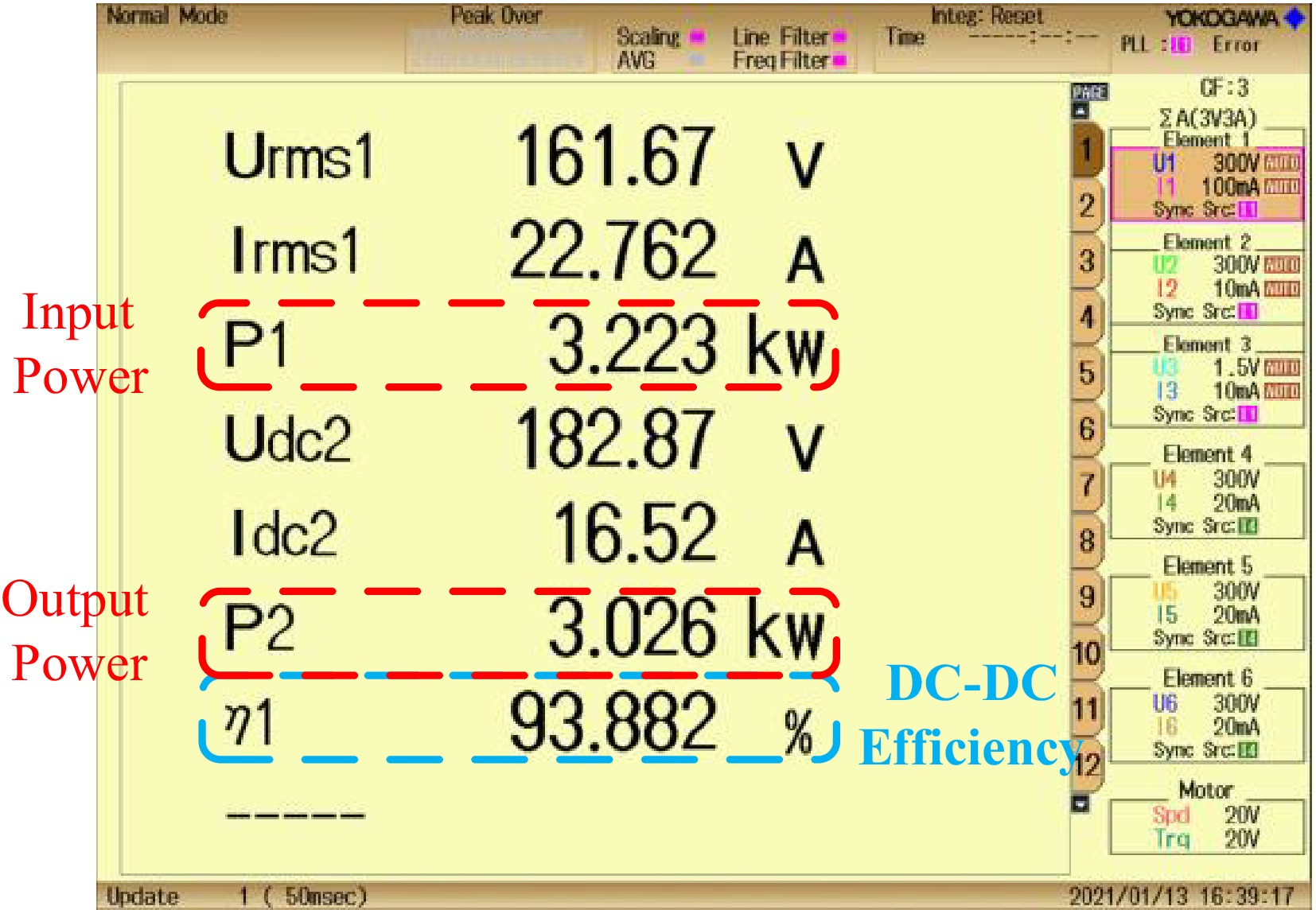Click Element 4 Sync Src indicator

coord(1248,526)
